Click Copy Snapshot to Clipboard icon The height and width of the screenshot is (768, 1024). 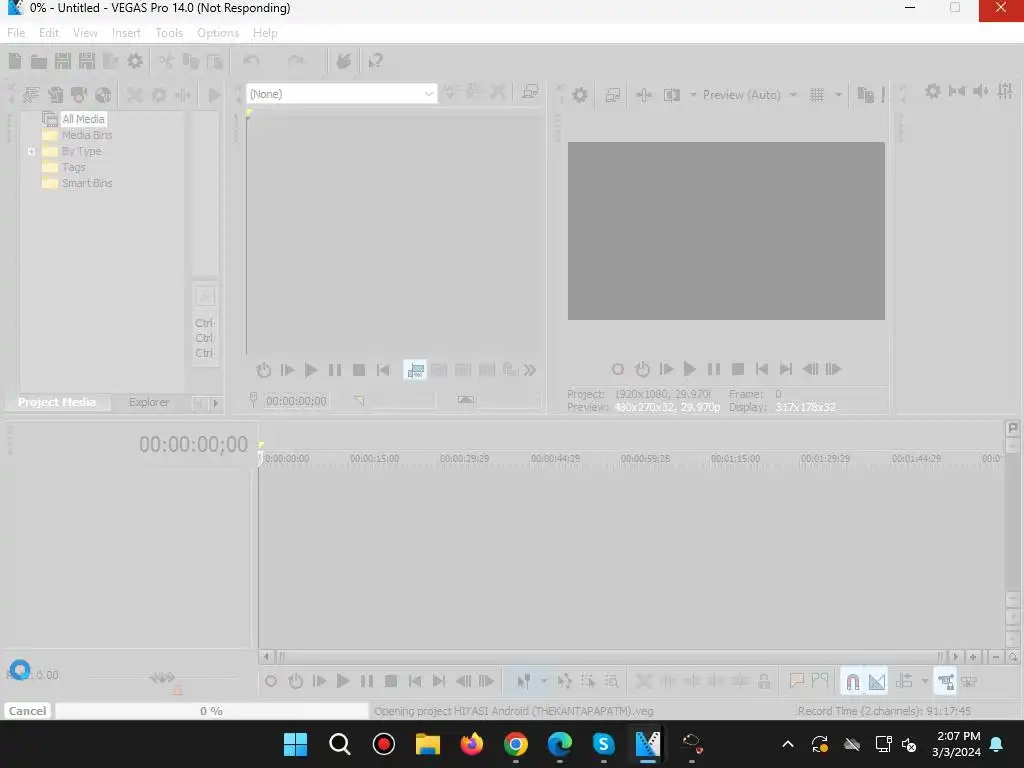pos(865,95)
